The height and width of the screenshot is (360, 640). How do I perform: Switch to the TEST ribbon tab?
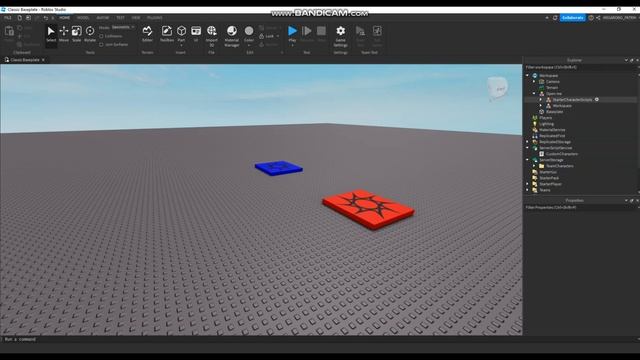[120, 18]
